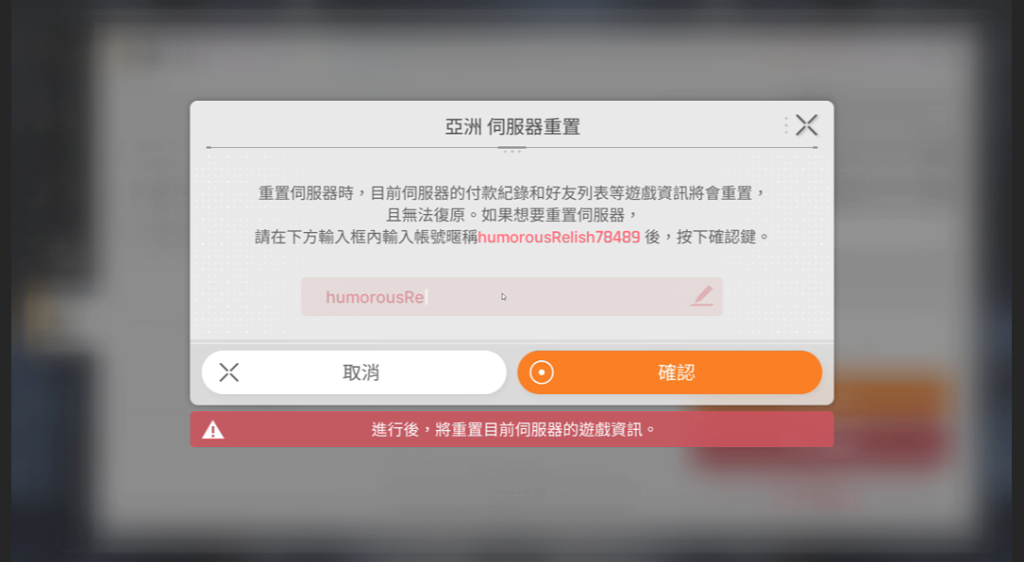Select the pink nickname humorousRelish78489 text
This screenshot has height=562, width=1024.
(x=559, y=237)
